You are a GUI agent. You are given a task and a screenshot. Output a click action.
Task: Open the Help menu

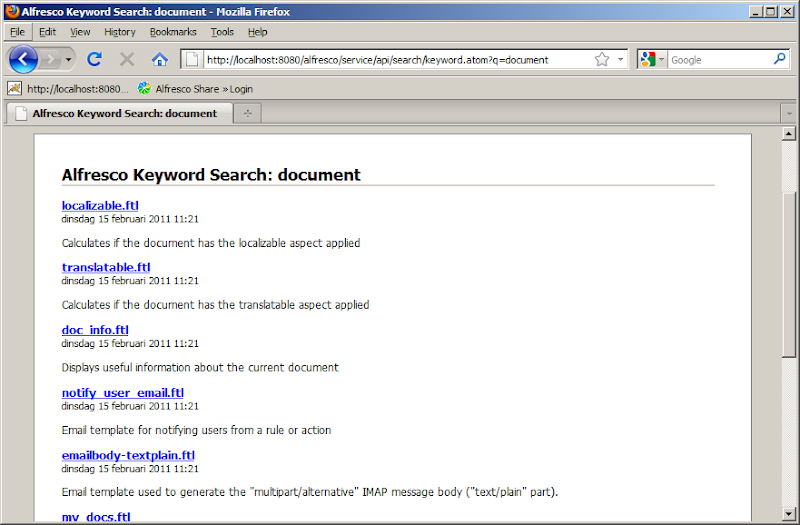click(x=258, y=32)
